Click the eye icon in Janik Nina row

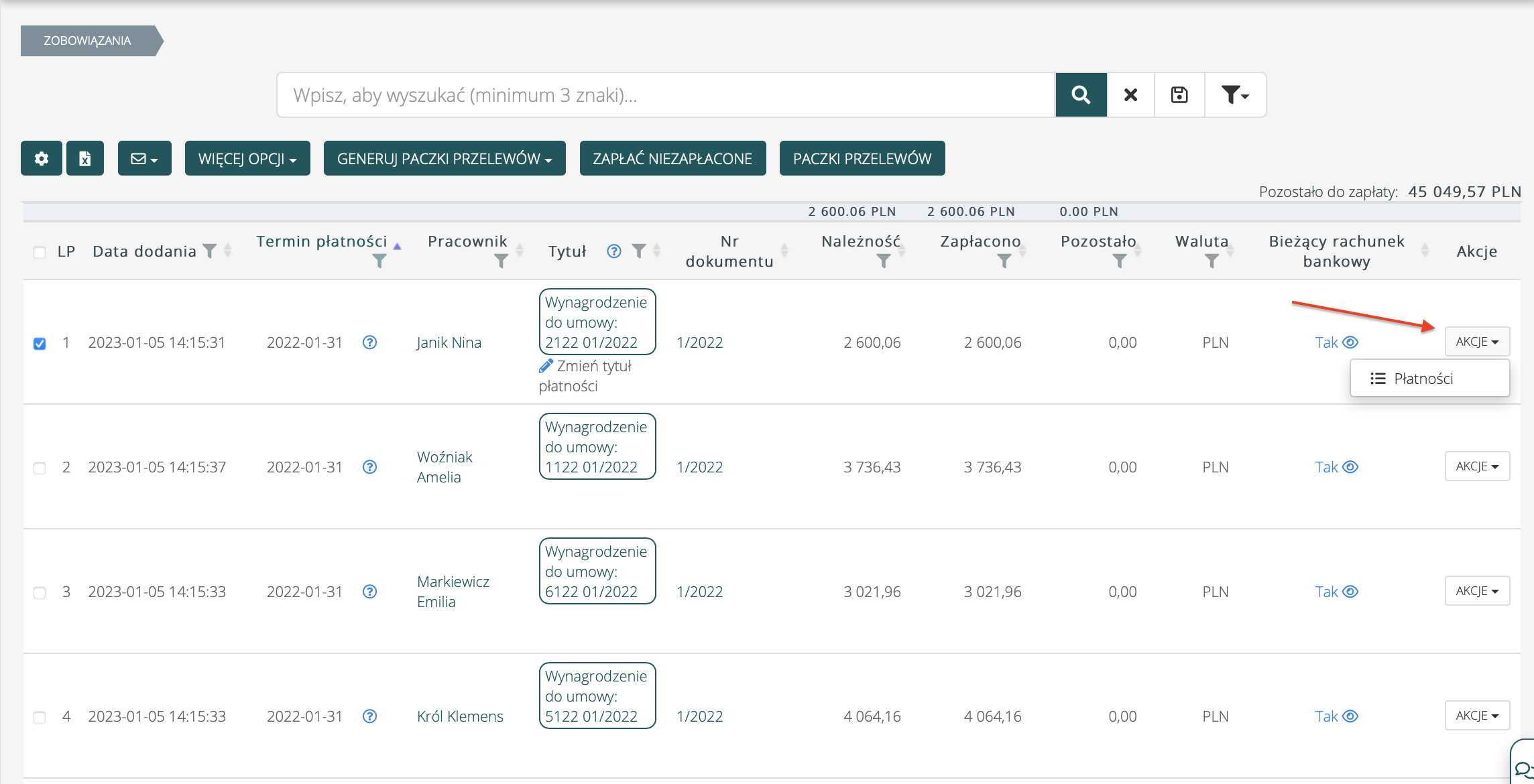click(1351, 342)
